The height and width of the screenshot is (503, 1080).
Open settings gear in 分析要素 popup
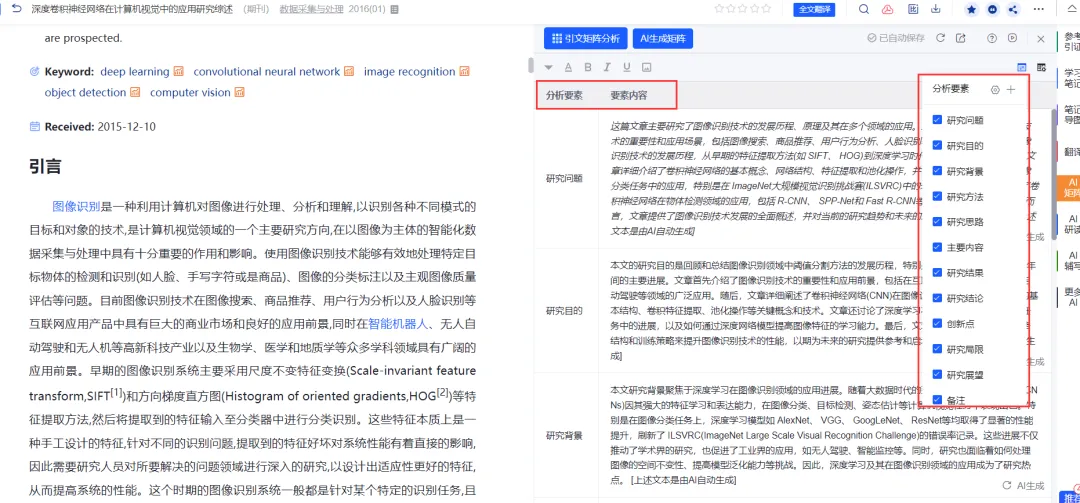(995, 90)
